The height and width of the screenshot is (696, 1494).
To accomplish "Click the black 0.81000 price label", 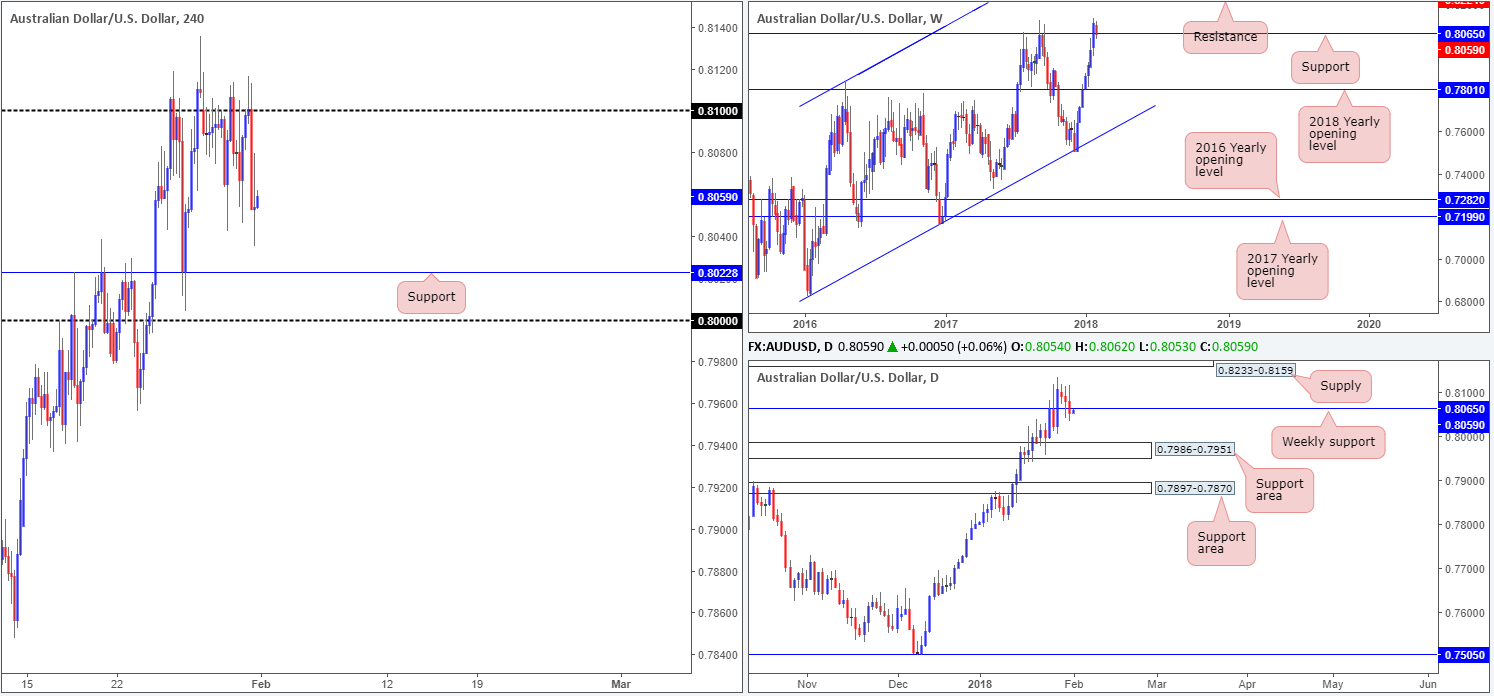I will (716, 111).
